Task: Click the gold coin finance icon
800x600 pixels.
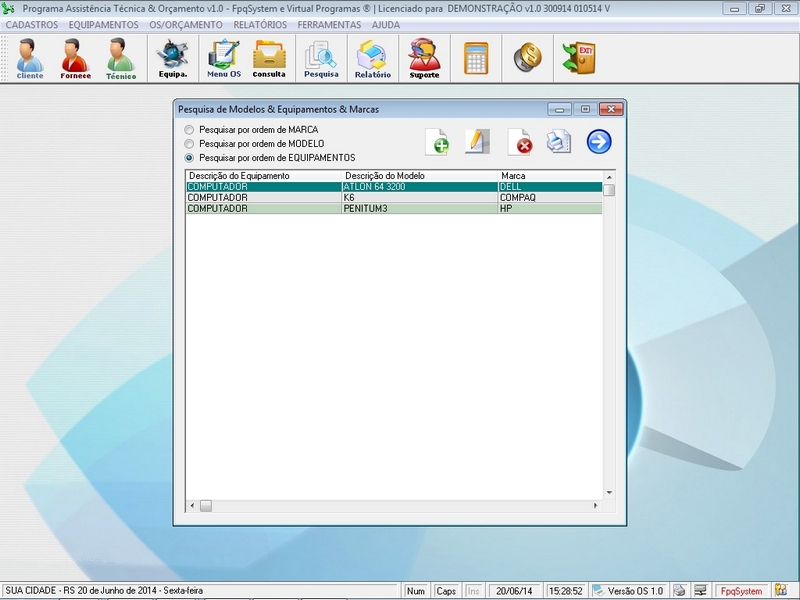Action: point(528,58)
